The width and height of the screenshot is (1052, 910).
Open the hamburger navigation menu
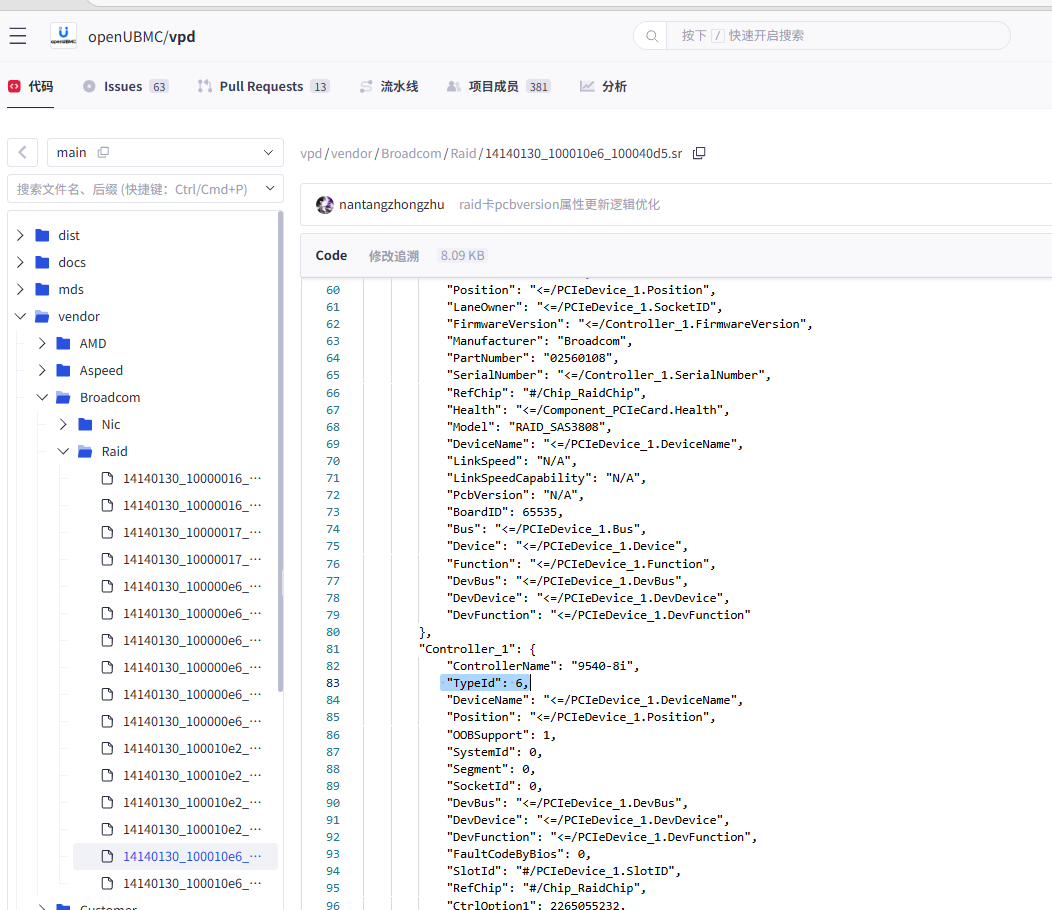pos(18,36)
